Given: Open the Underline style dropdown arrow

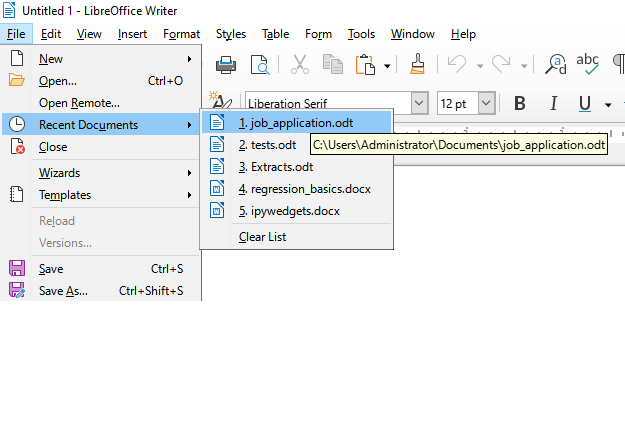Looking at the screenshot, I should tap(608, 105).
